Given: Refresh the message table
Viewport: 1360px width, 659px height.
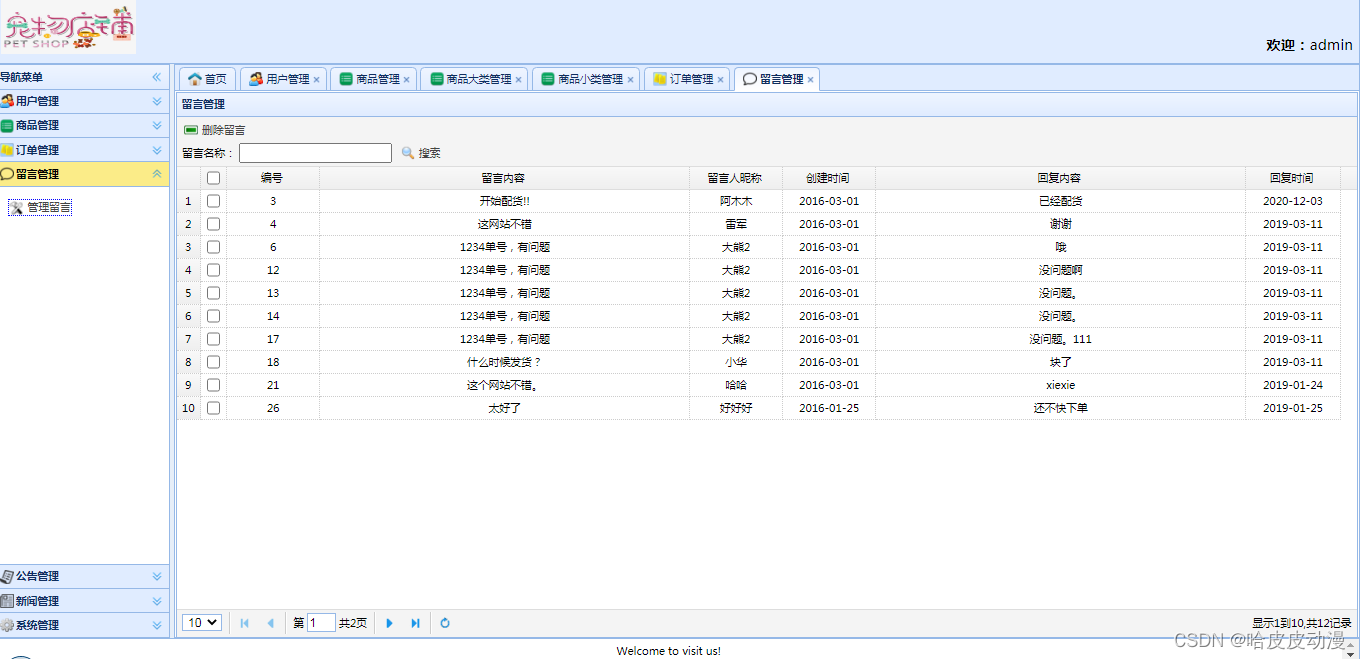Looking at the screenshot, I should tap(445, 623).
